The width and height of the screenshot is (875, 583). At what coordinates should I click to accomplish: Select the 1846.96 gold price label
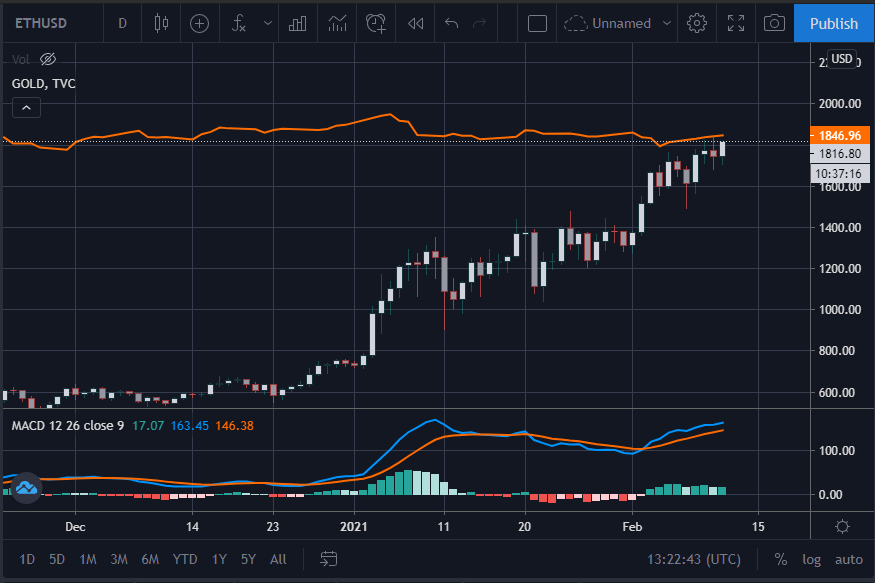[839, 135]
